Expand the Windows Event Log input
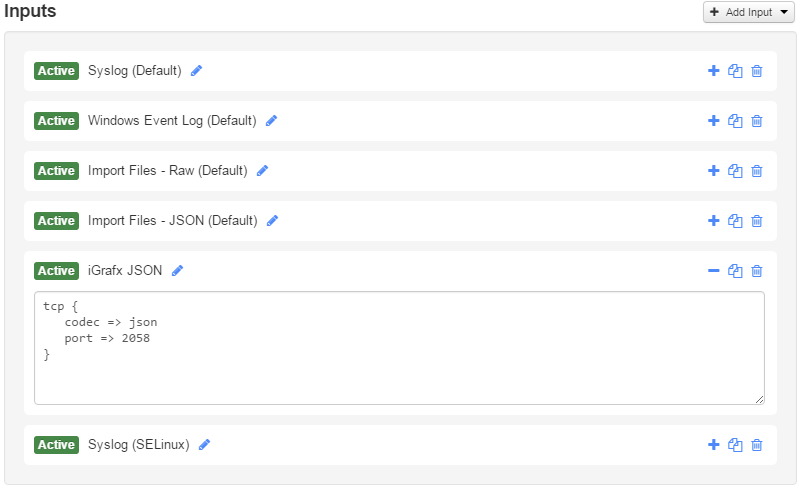800x488 pixels. coord(713,121)
